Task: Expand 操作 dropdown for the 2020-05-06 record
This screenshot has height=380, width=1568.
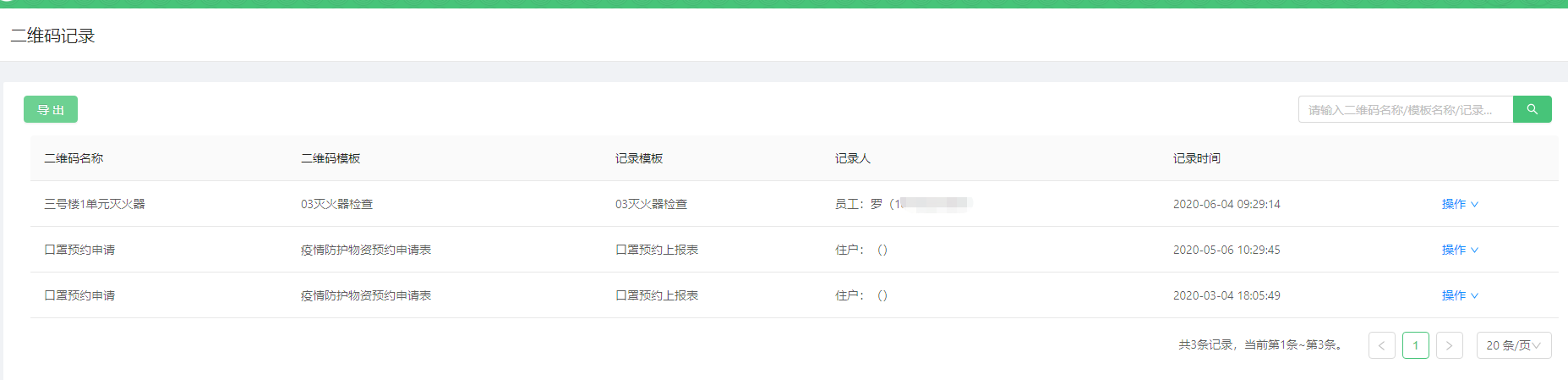Action: point(1459,250)
